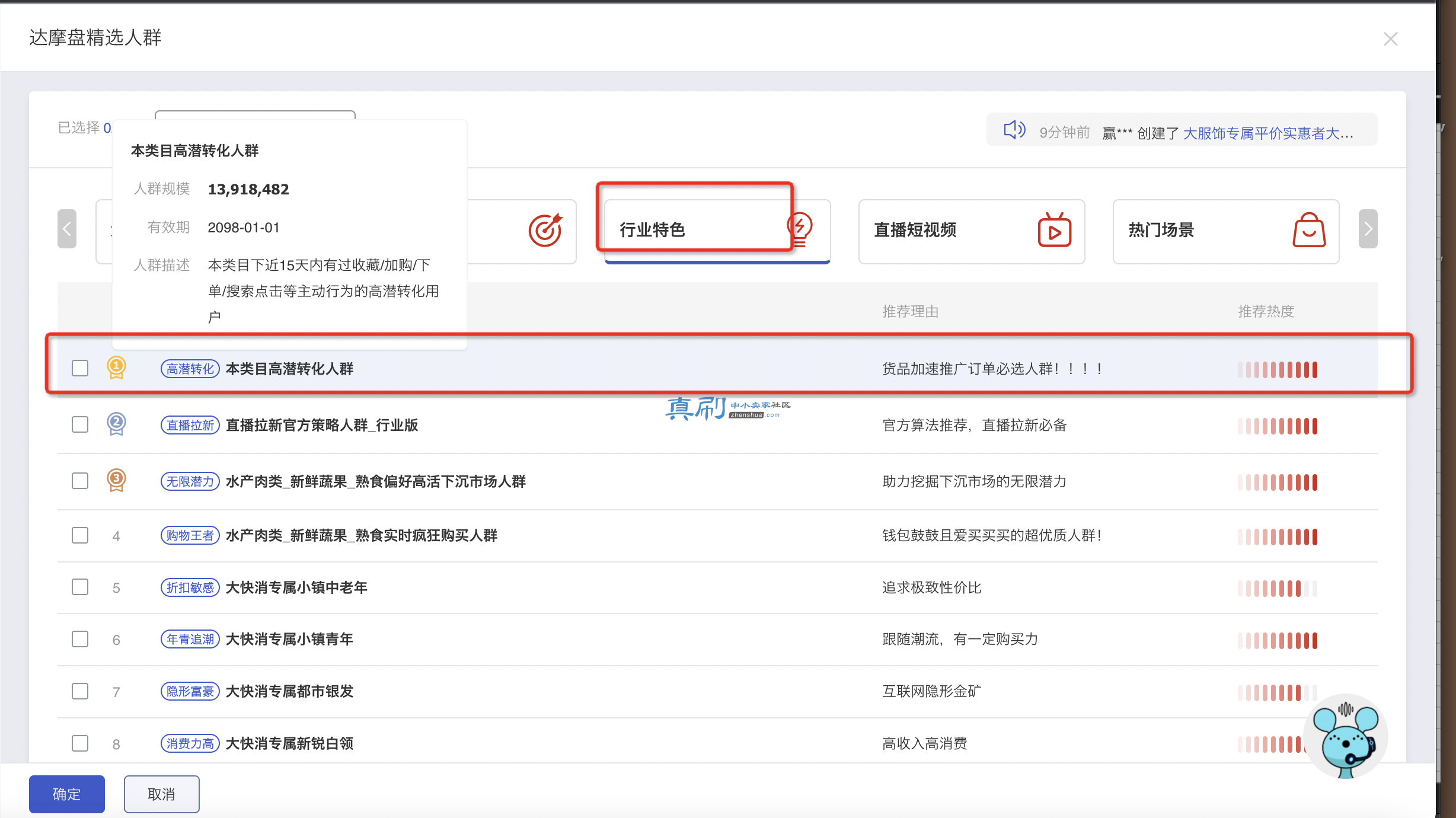This screenshot has width=1456, height=818.
Task: Click the lightbulb icon on 行业特色 tab
Action: (800, 229)
